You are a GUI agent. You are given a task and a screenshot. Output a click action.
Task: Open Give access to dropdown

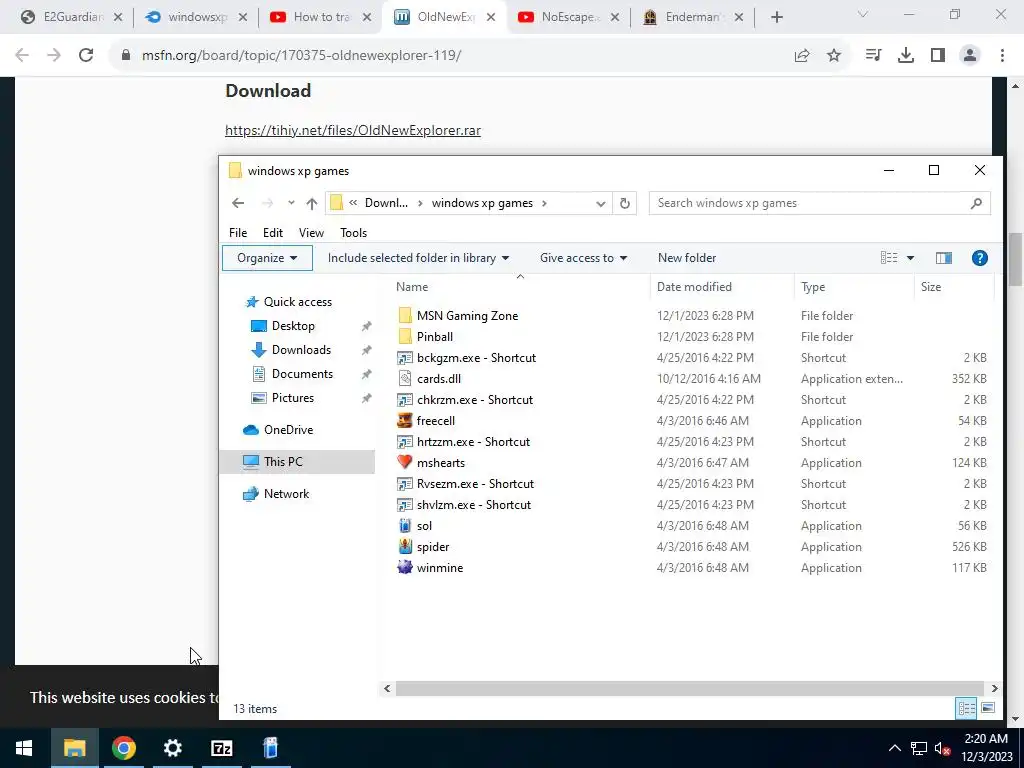pyautogui.click(x=583, y=258)
